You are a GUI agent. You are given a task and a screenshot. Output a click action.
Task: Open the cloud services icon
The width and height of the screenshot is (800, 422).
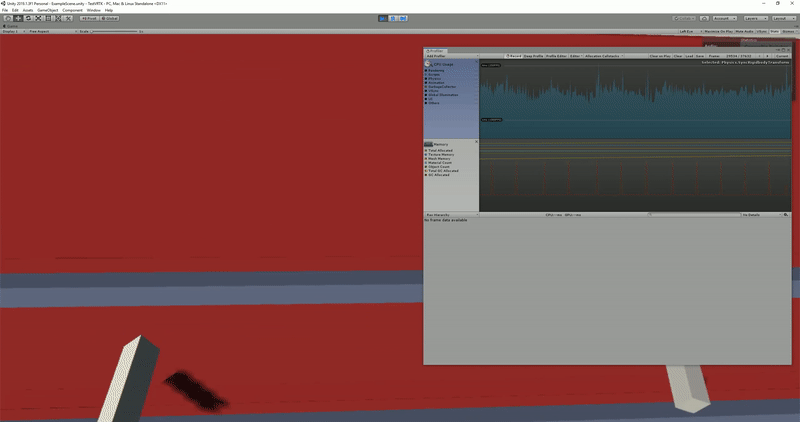pos(704,18)
